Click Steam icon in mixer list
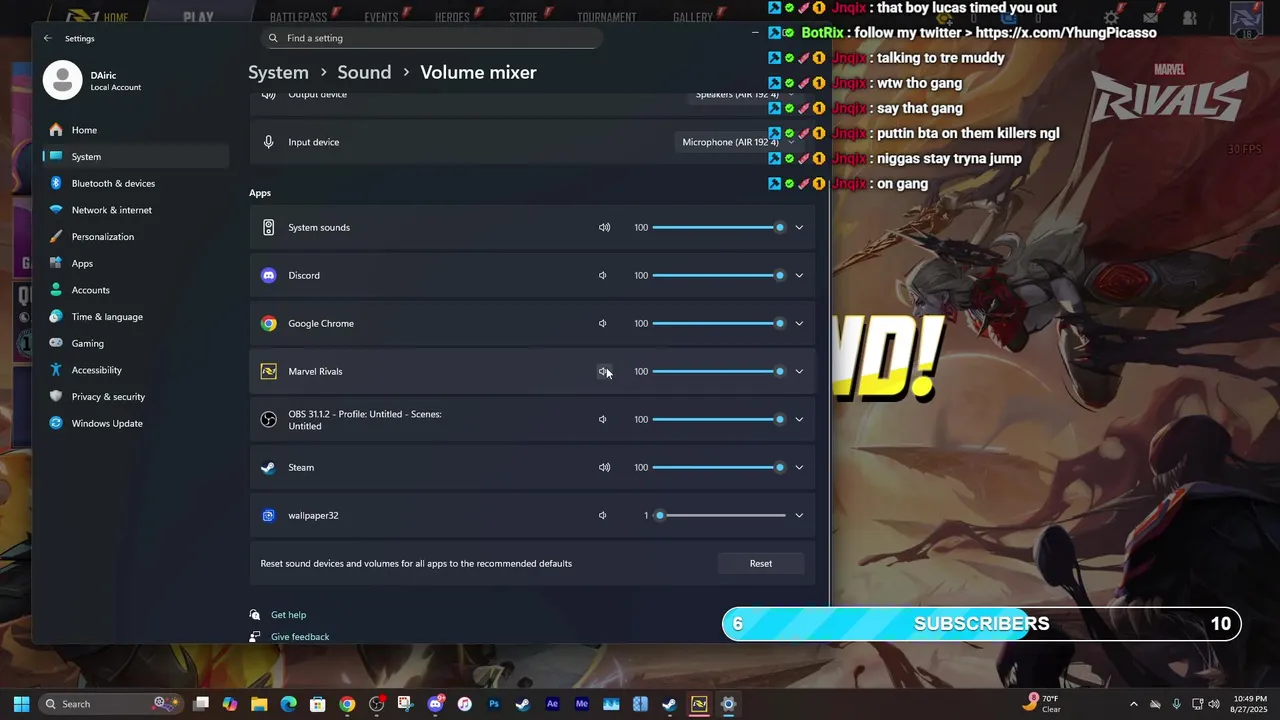Screen dimensions: 1280x720 click(268, 467)
